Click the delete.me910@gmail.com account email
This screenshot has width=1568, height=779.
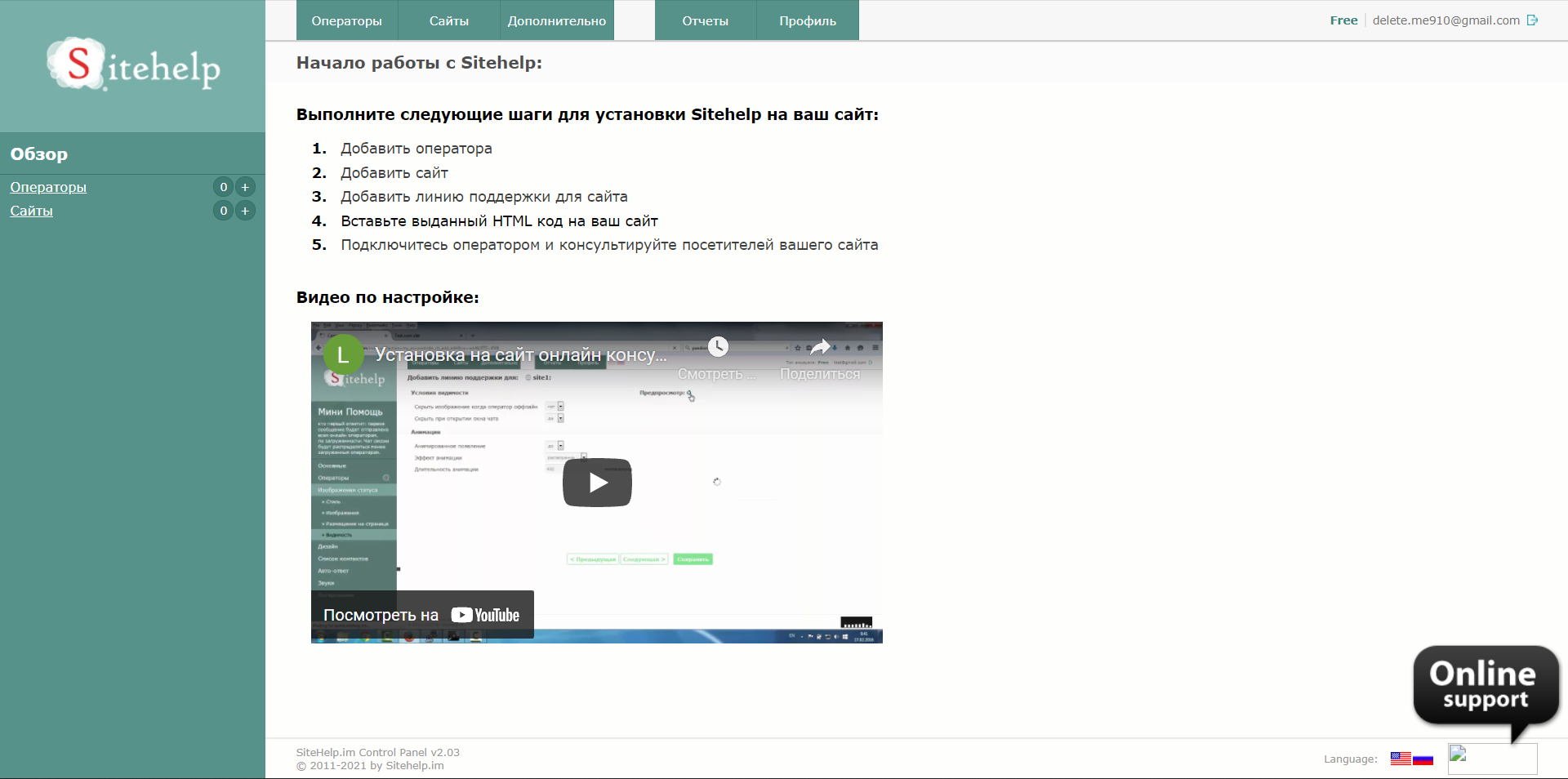coord(1445,20)
